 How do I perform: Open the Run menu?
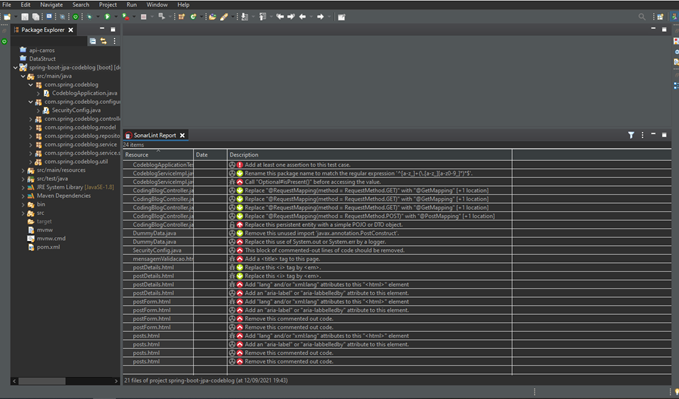pos(132,5)
